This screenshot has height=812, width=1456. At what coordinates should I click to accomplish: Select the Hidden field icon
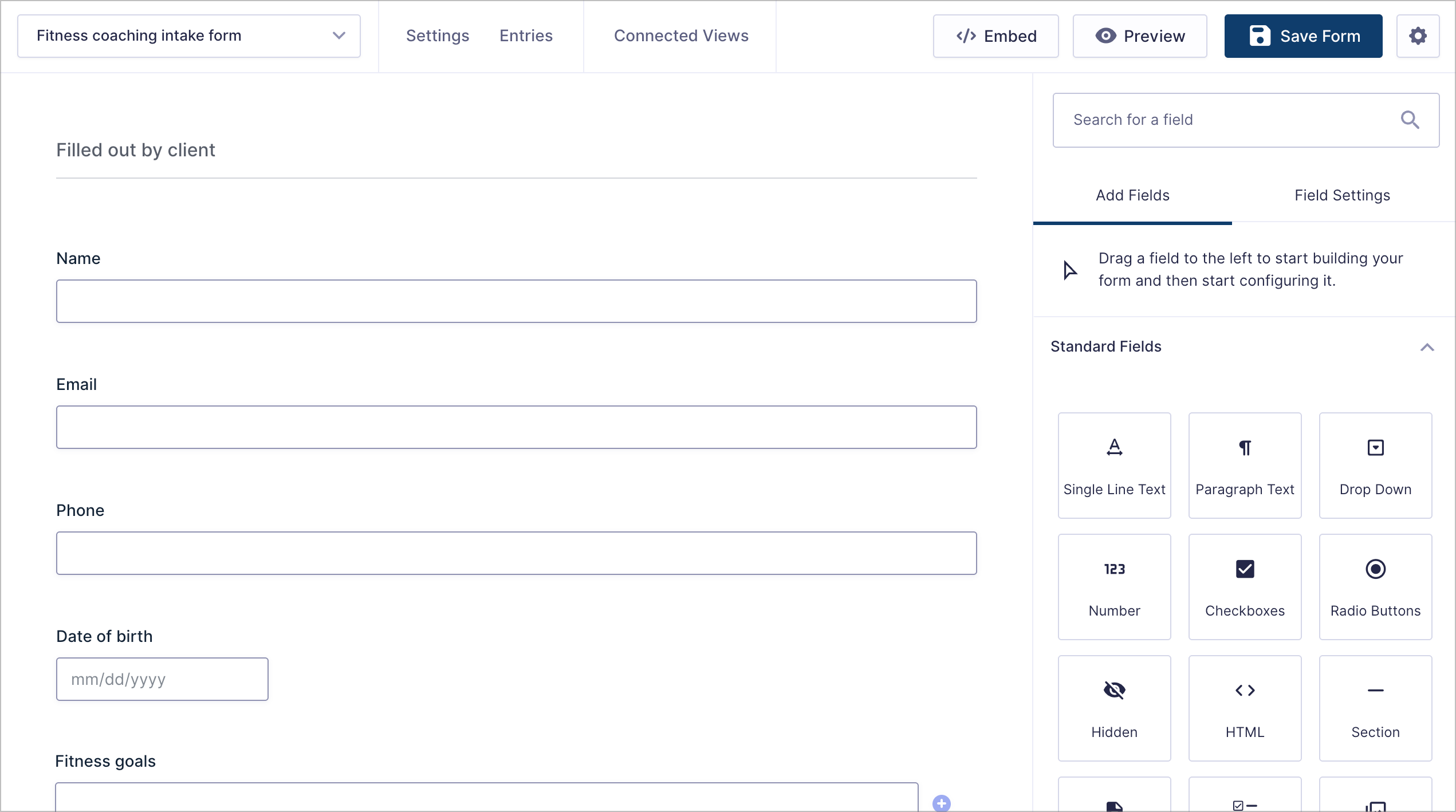point(1114,708)
